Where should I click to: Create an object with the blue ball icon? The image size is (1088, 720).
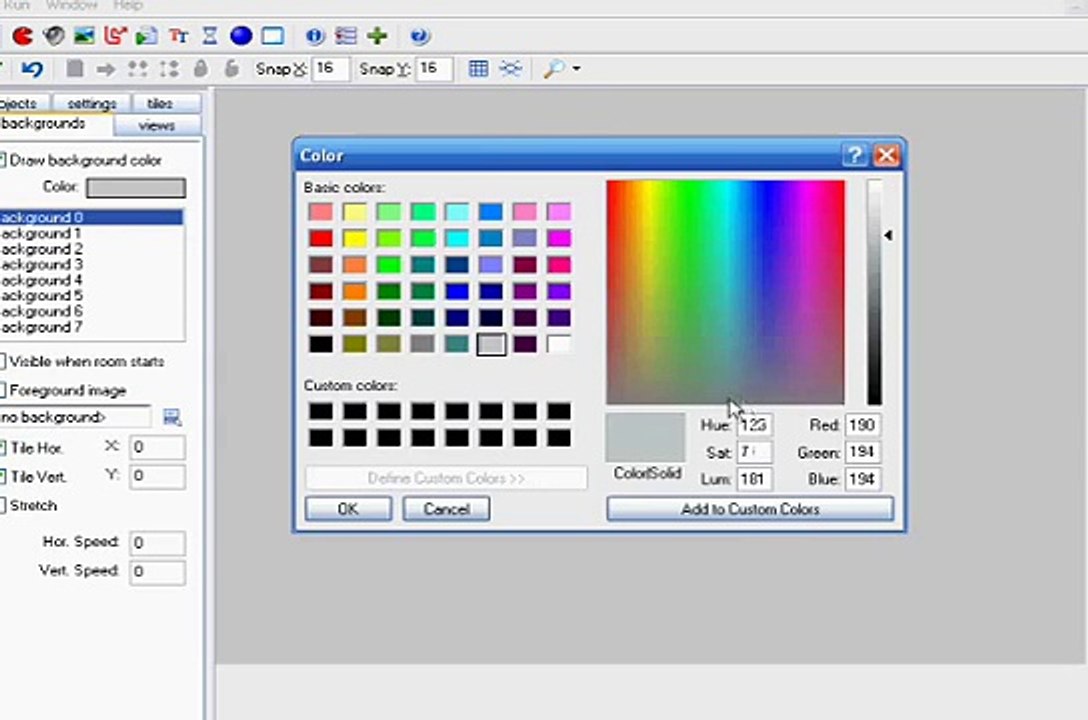click(x=241, y=35)
